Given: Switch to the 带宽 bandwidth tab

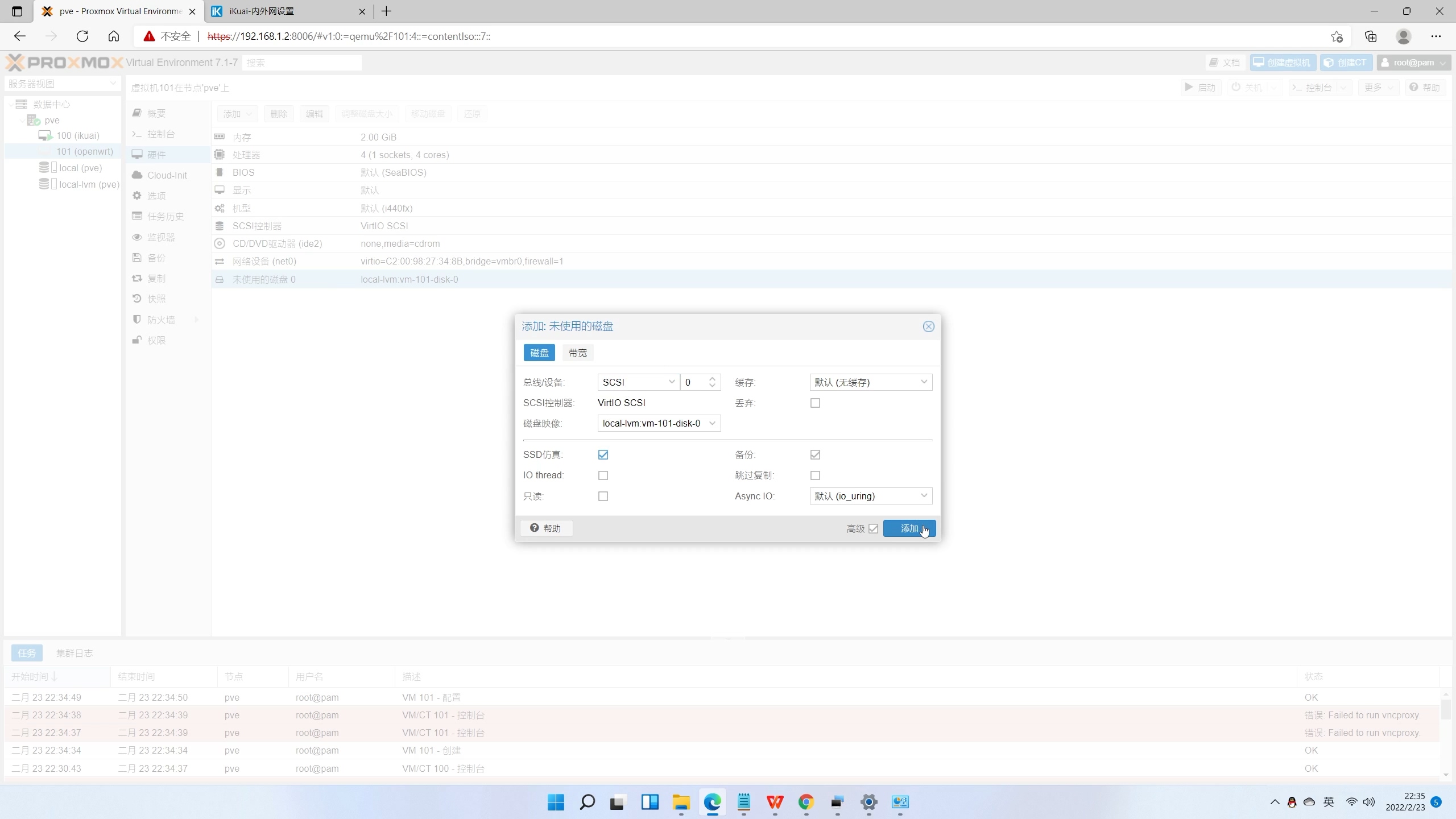Looking at the screenshot, I should pyautogui.click(x=577, y=353).
